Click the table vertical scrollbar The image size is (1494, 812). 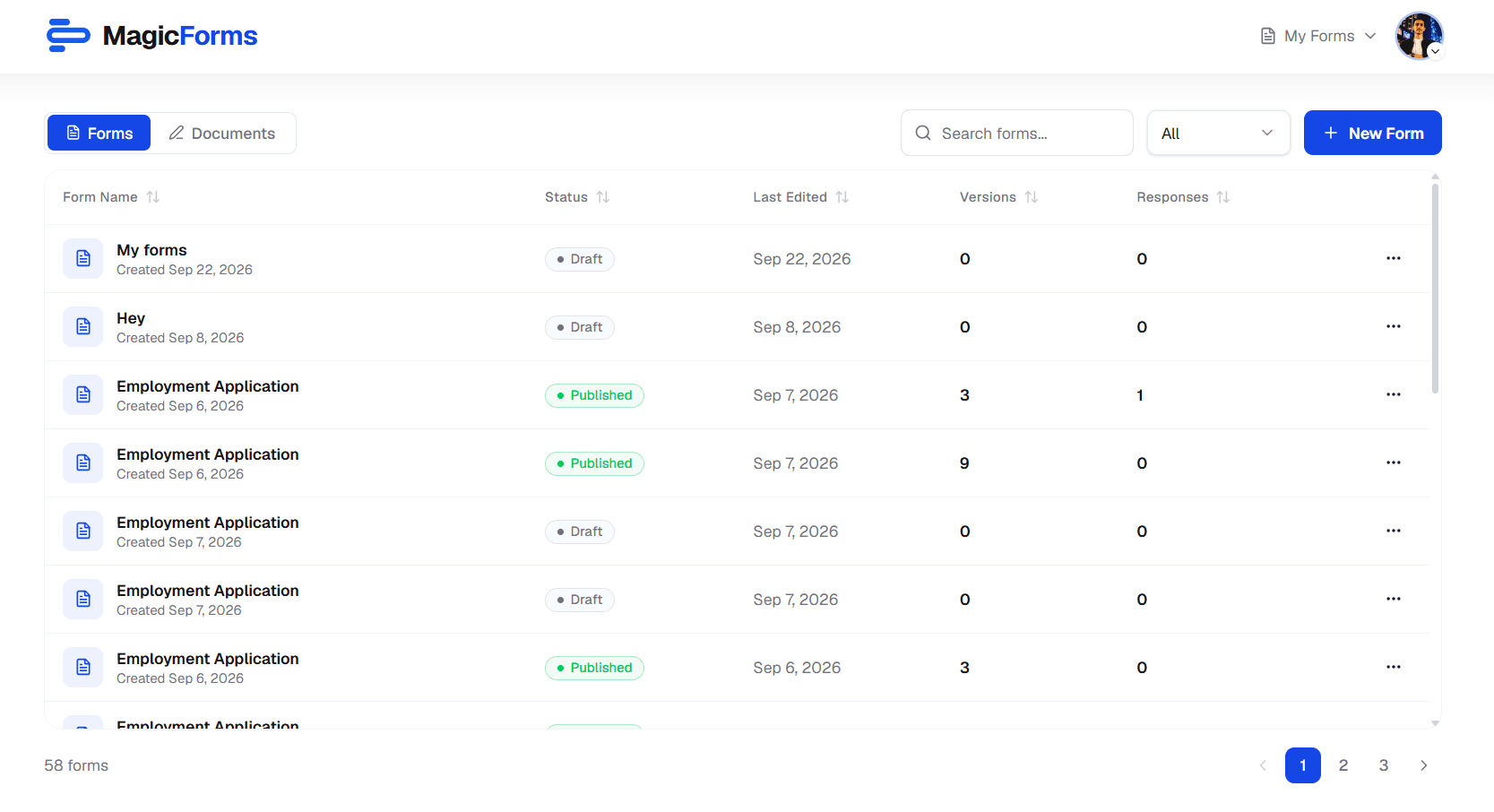1436,287
